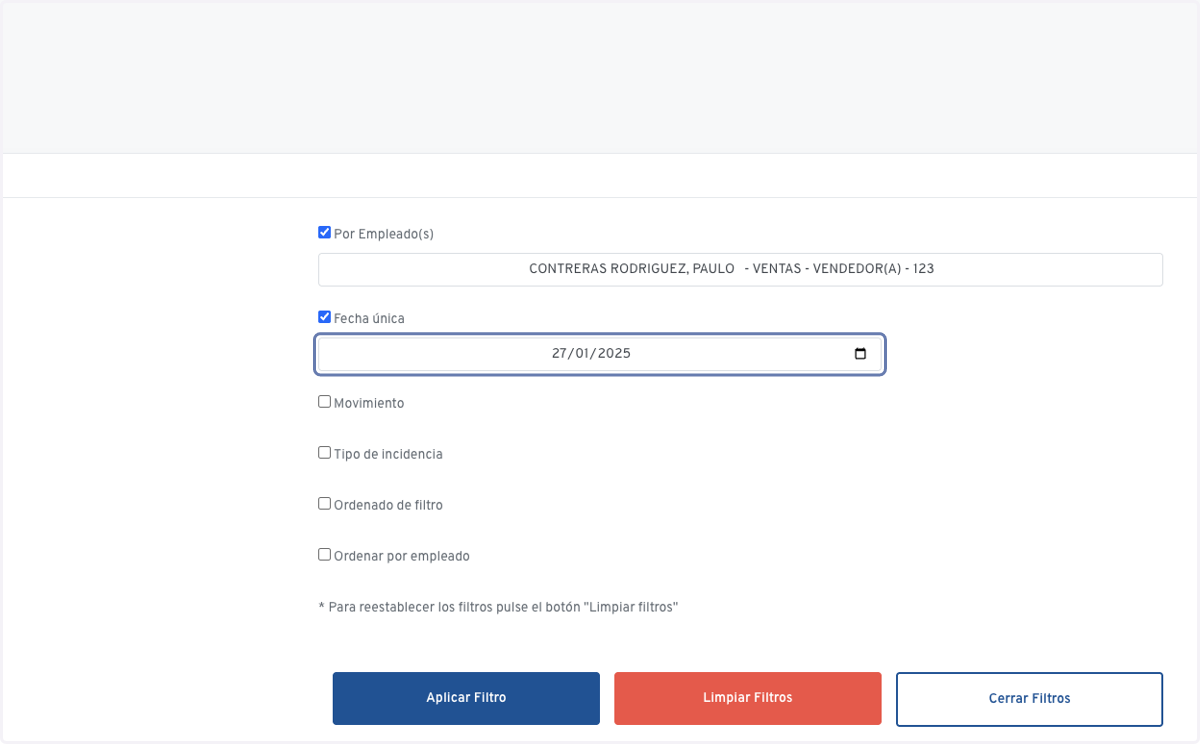Enable the Movimiento filter checkbox
The image size is (1200, 744).
point(324,401)
